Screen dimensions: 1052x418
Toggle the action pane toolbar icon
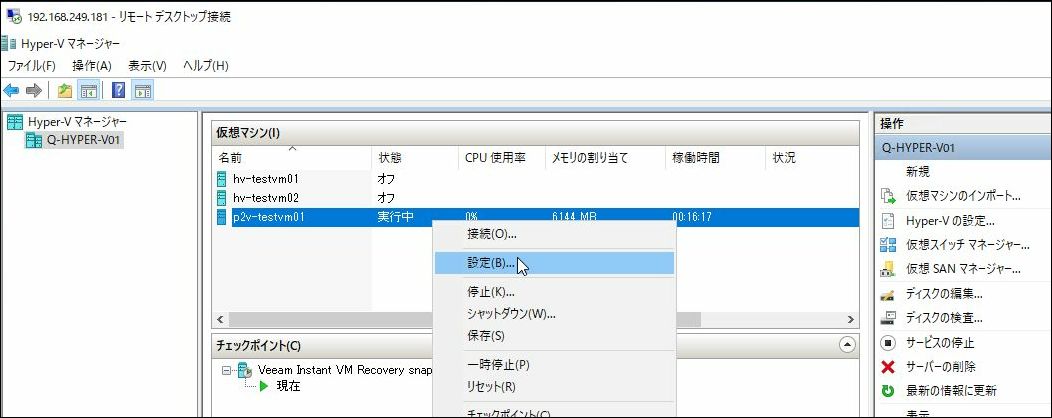[143, 91]
